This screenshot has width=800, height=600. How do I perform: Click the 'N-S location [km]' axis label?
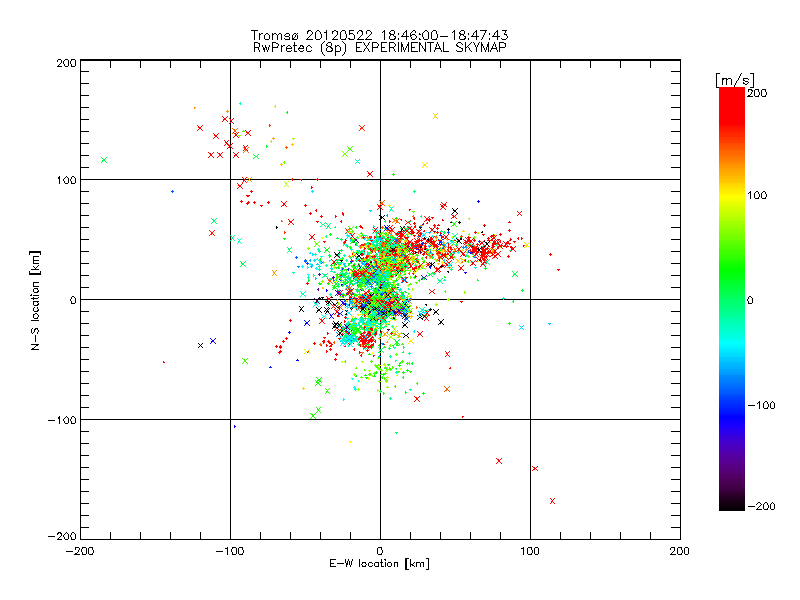click(35, 300)
